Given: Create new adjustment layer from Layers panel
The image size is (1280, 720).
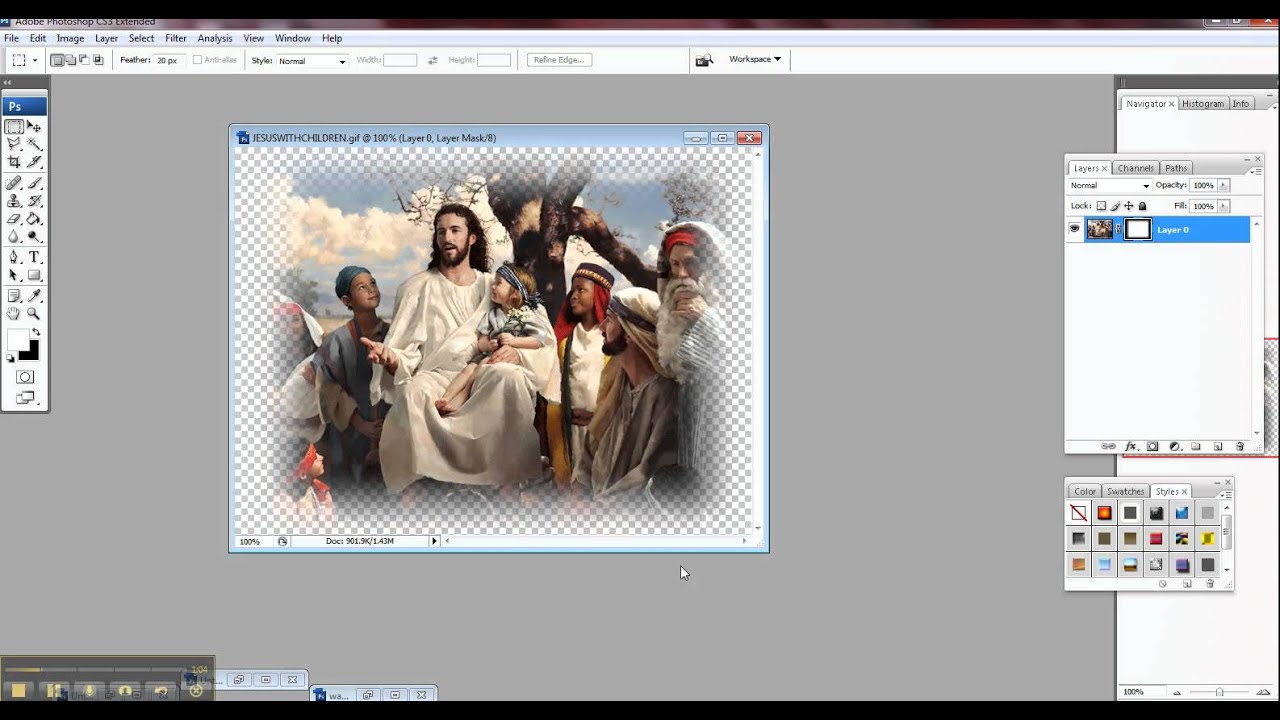Looking at the screenshot, I should [1175, 446].
